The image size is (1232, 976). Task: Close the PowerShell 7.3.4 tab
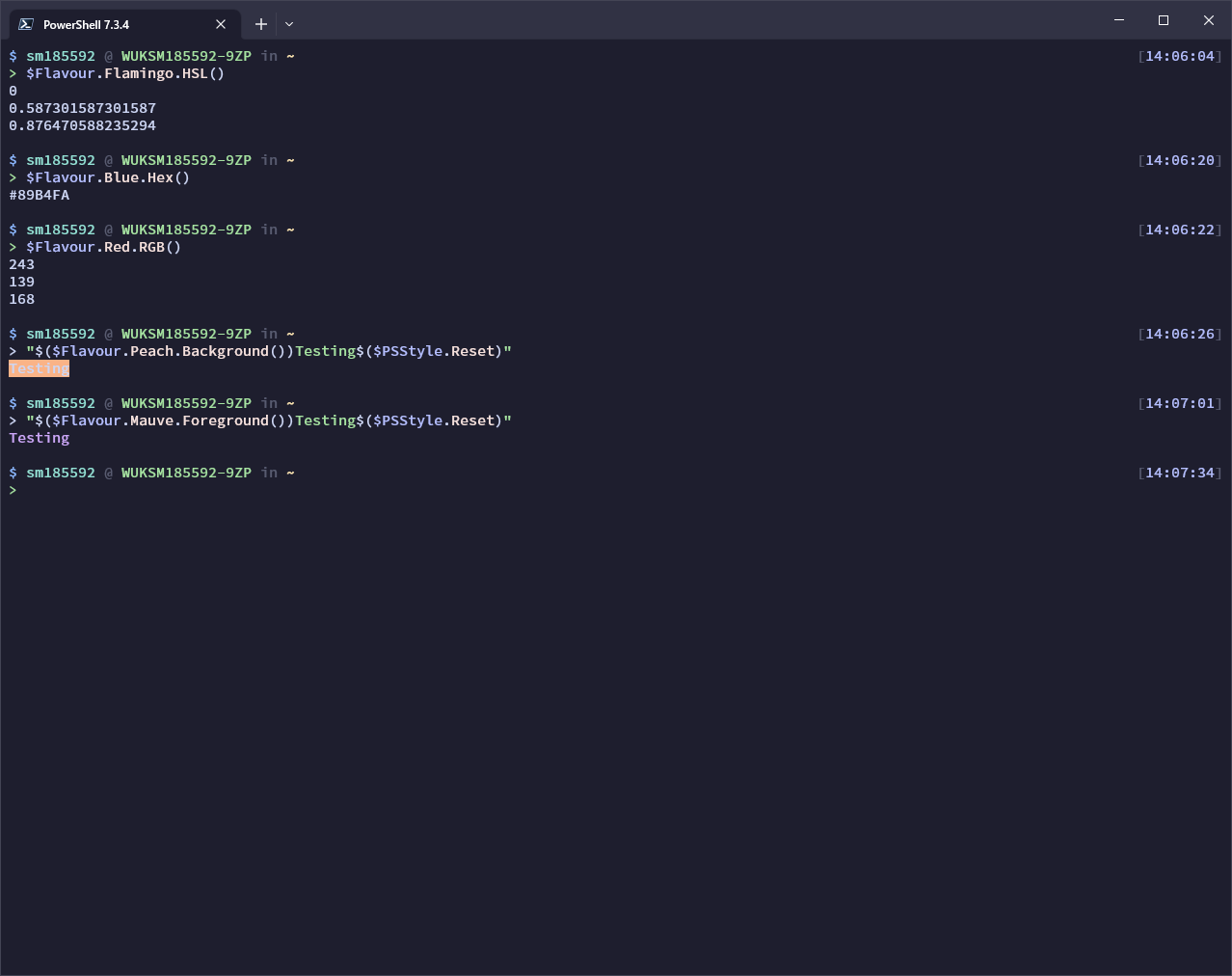[x=220, y=24]
